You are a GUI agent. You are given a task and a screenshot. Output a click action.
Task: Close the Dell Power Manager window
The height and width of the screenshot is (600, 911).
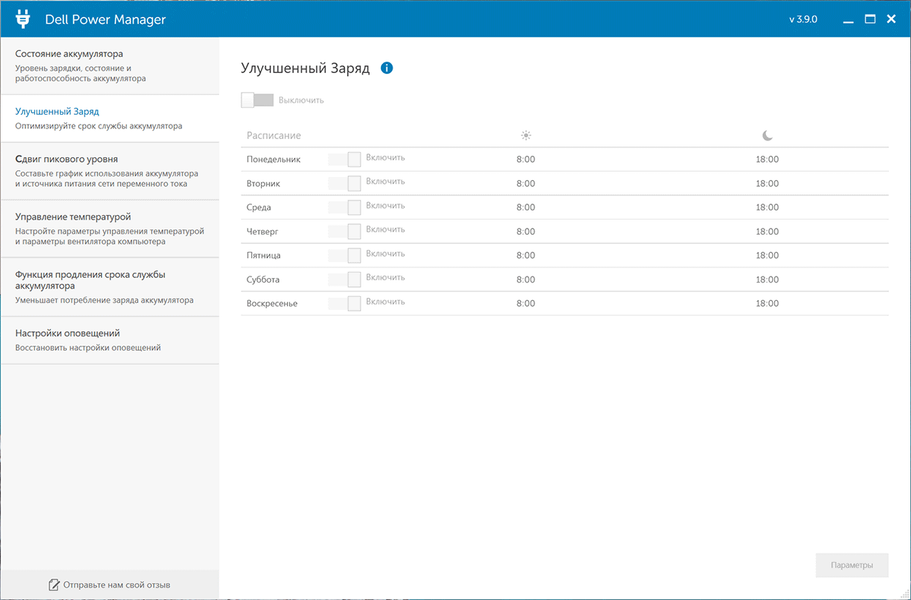[x=891, y=19]
